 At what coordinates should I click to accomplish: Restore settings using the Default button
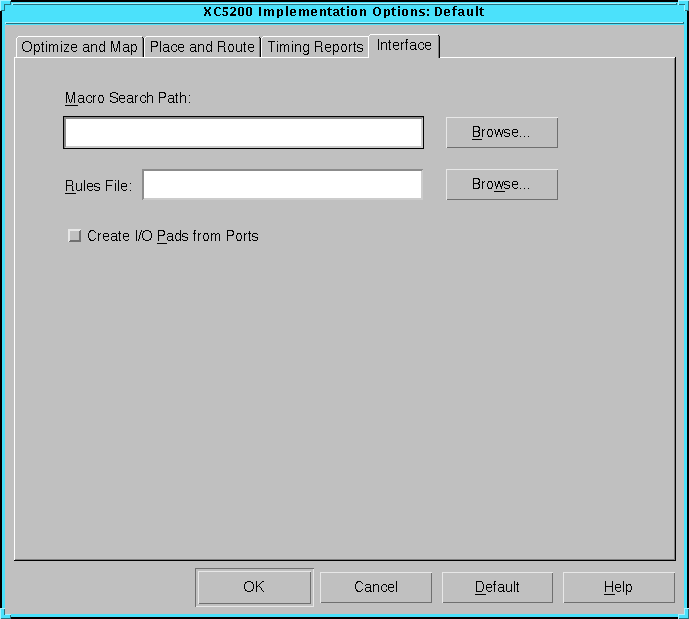coord(497,587)
